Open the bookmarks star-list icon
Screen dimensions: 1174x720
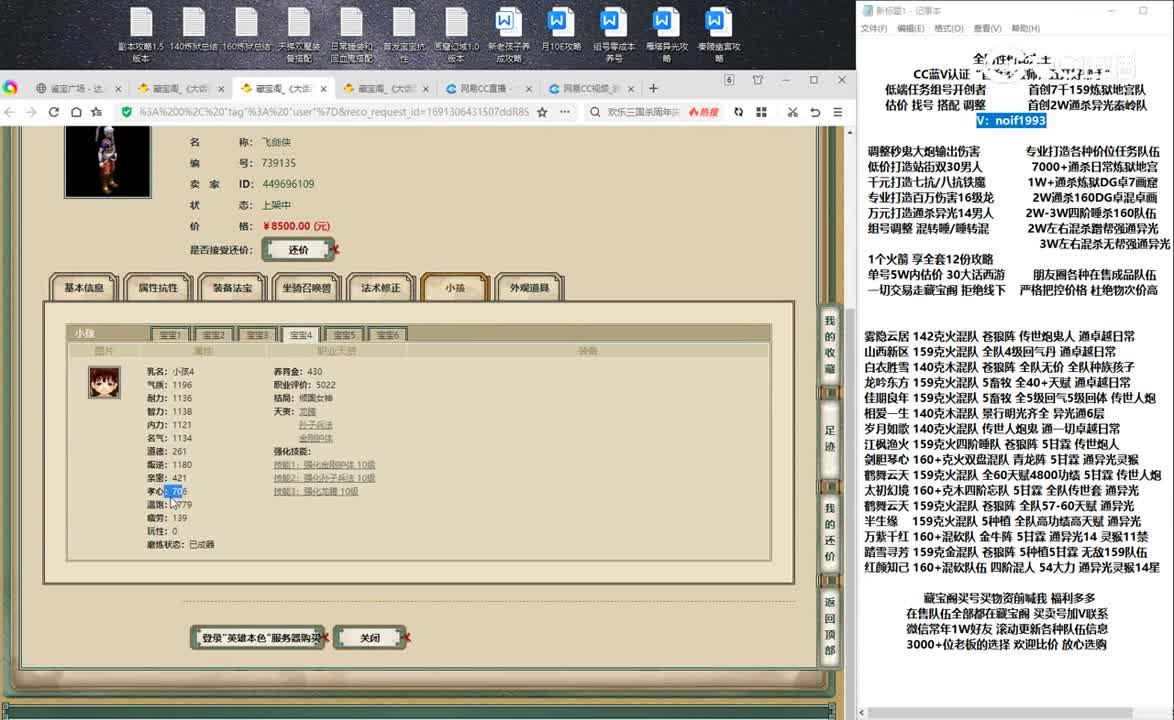coord(97,112)
